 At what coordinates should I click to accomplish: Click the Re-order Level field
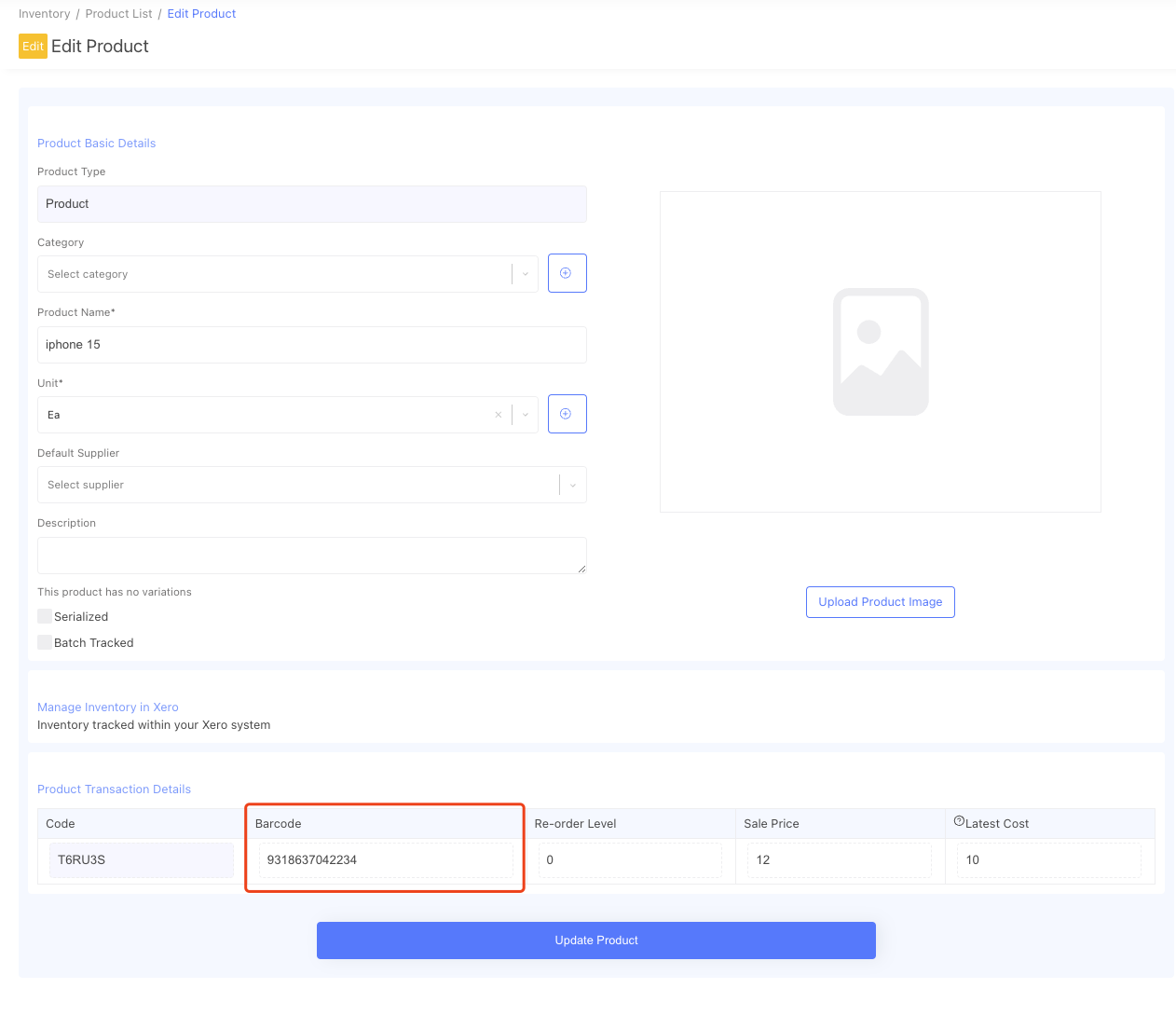(629, 859)
